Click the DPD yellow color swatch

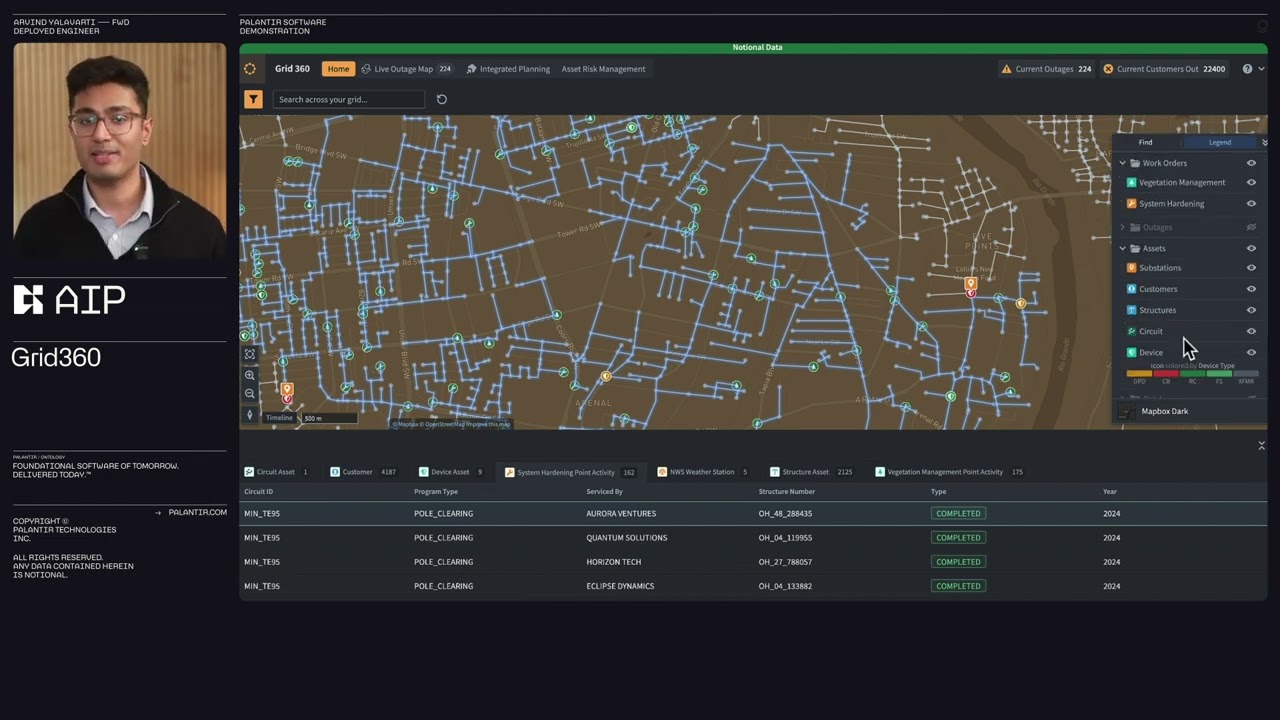[1139, 374]
